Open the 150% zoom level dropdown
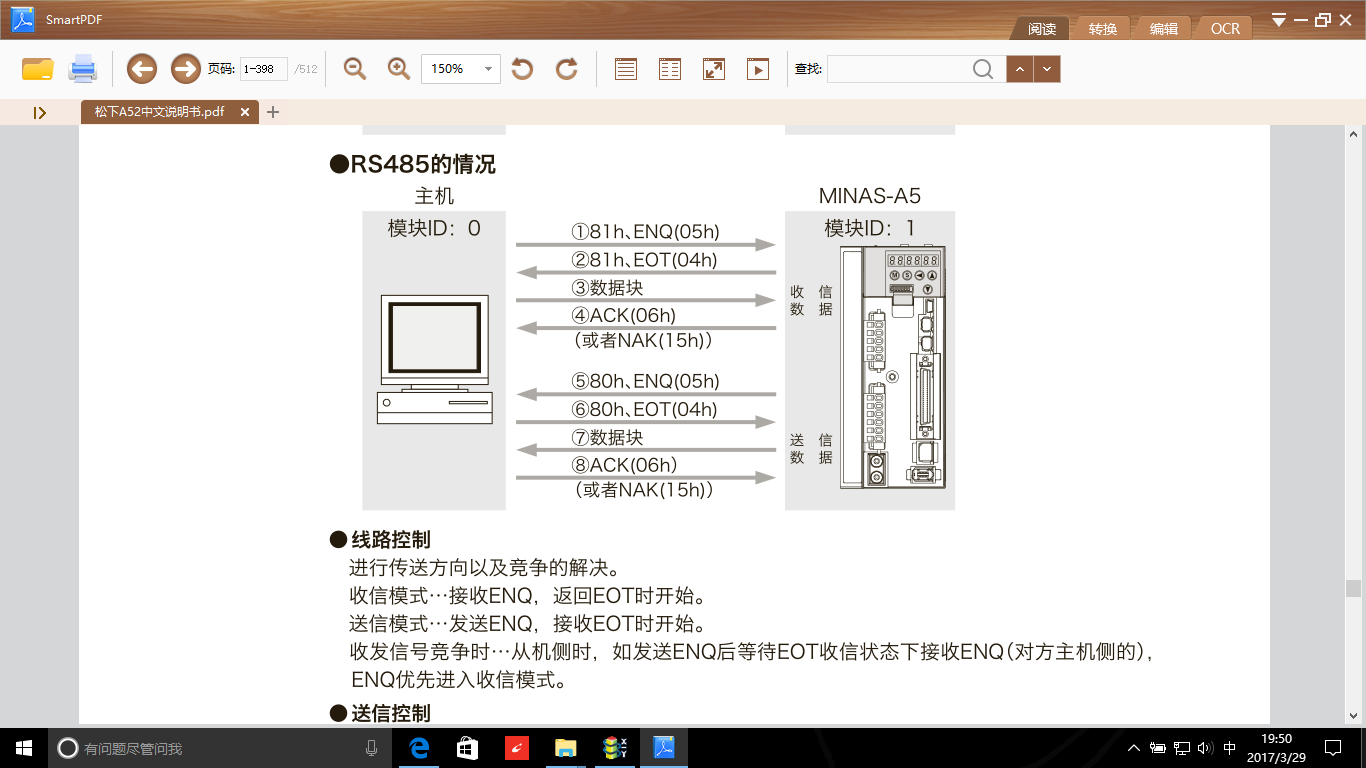The width and height of the screenshot is (1366, 768). pos(488,69)
